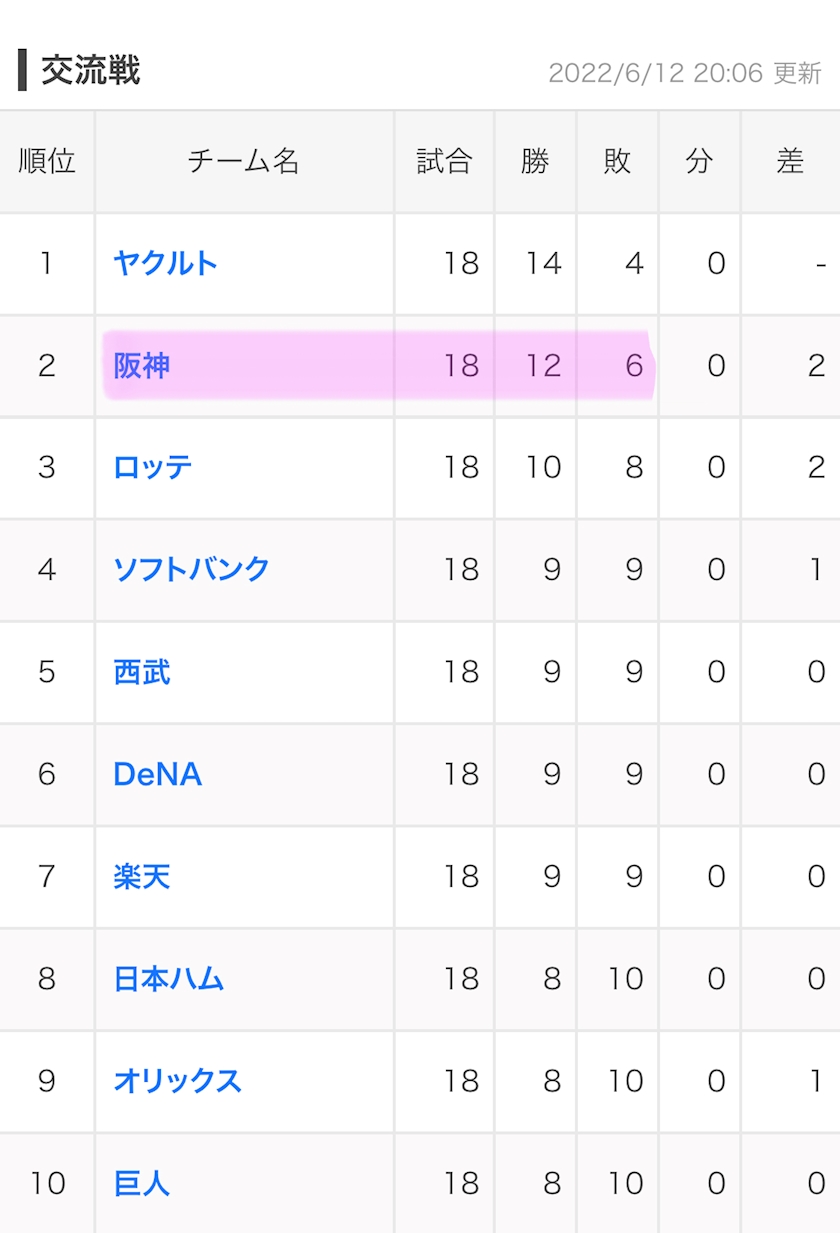Open the 日本ハム team link
840x1233 pixels.
[x=168, y=978]
